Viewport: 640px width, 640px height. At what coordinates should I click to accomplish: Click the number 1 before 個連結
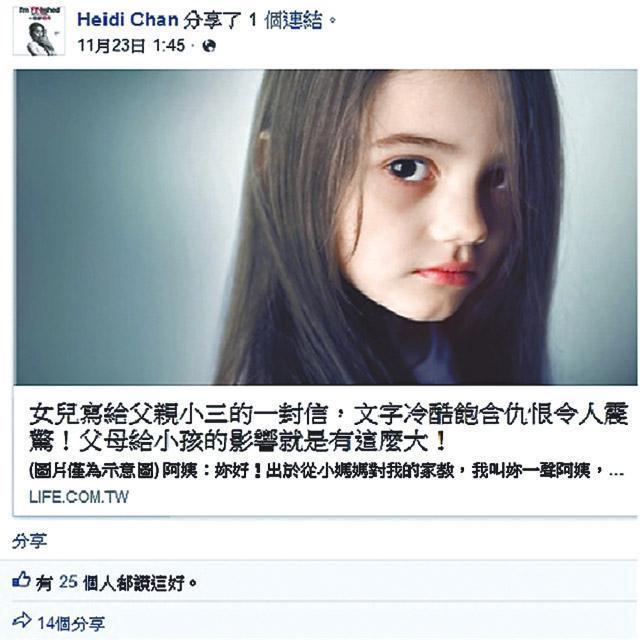coord(253,20)
